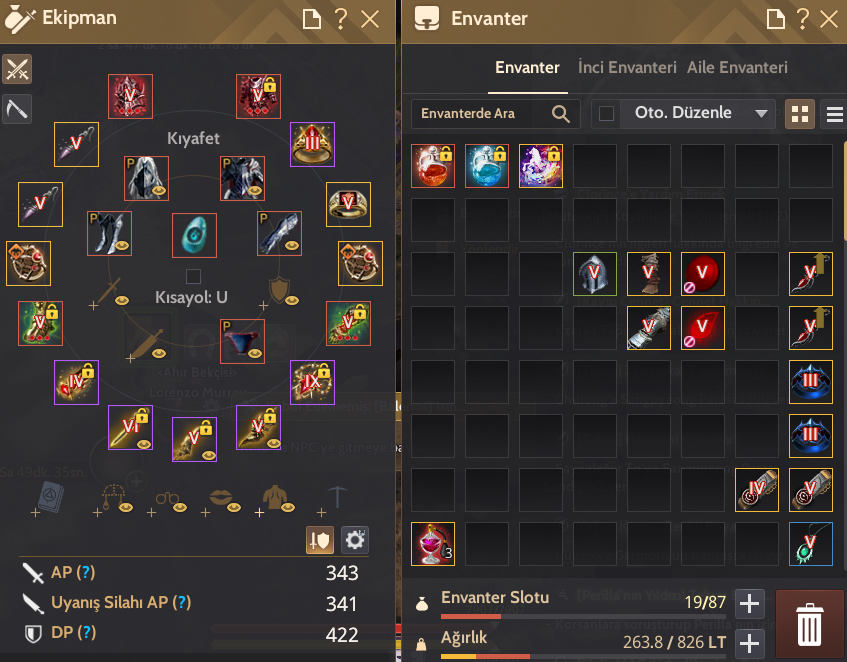Switch inventory to list view

coord(835,114)
